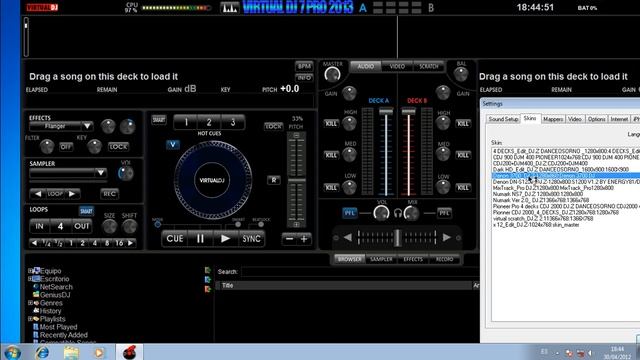Open the RECORD bottom panel tab
Screen dimensions: 640x360
pos(444,259)
